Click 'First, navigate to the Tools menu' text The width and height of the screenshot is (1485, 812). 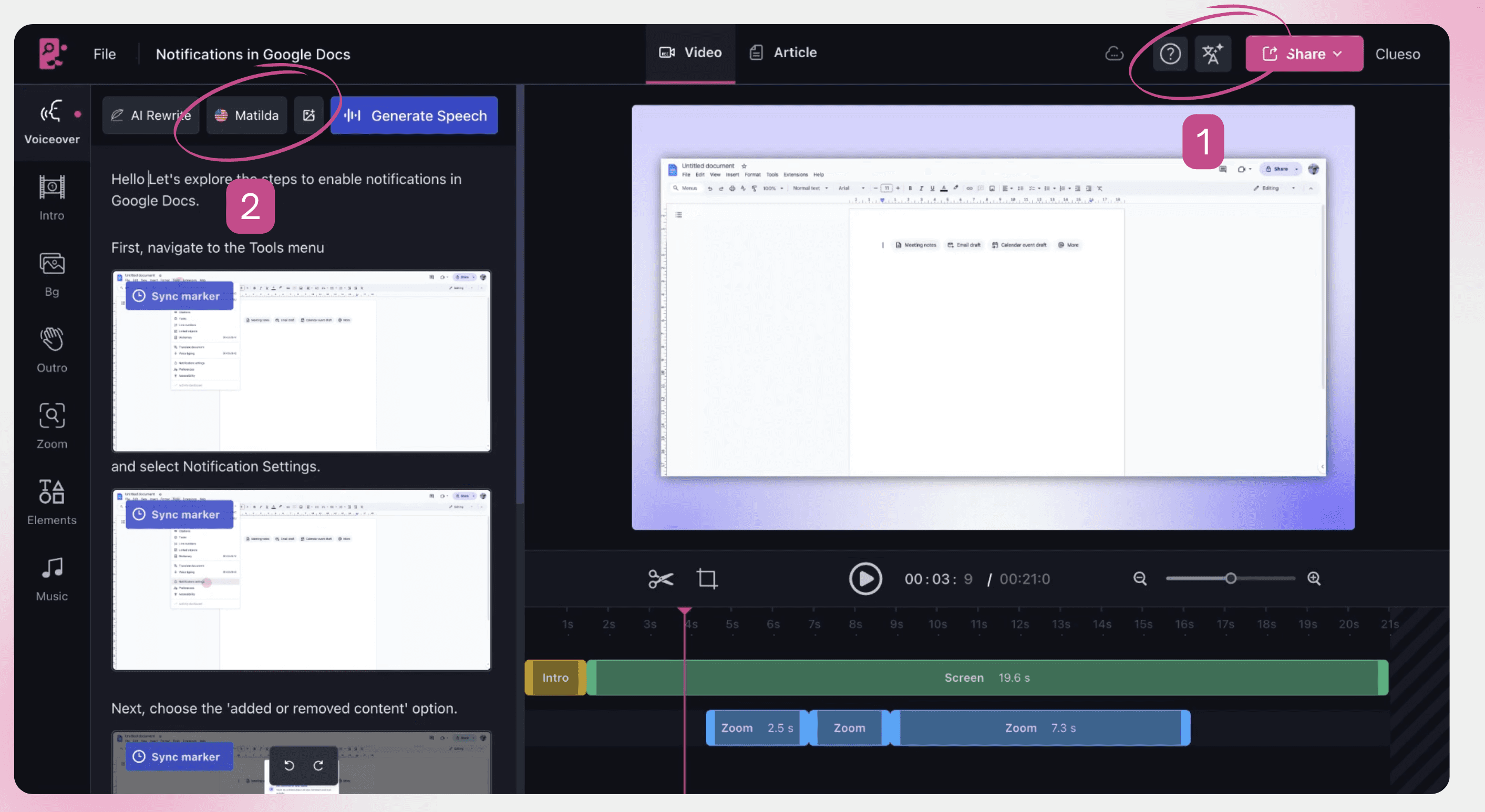click(x=218, y=248)
